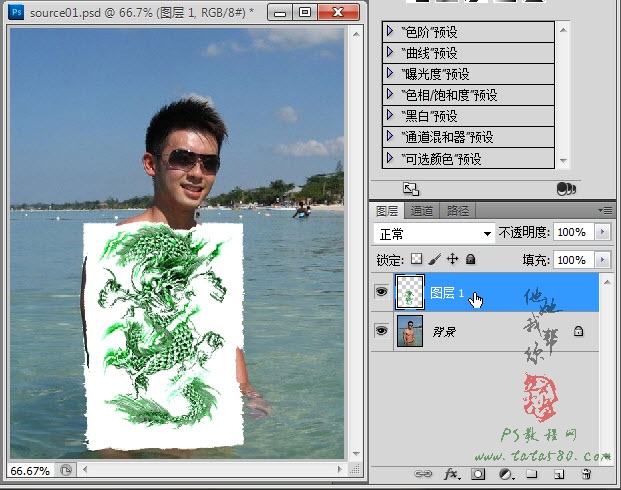The height and width of the screenshot is (490, 621).
Task: Open the blend mode 正常 dropdown
Action: click(x=434, y=234)
